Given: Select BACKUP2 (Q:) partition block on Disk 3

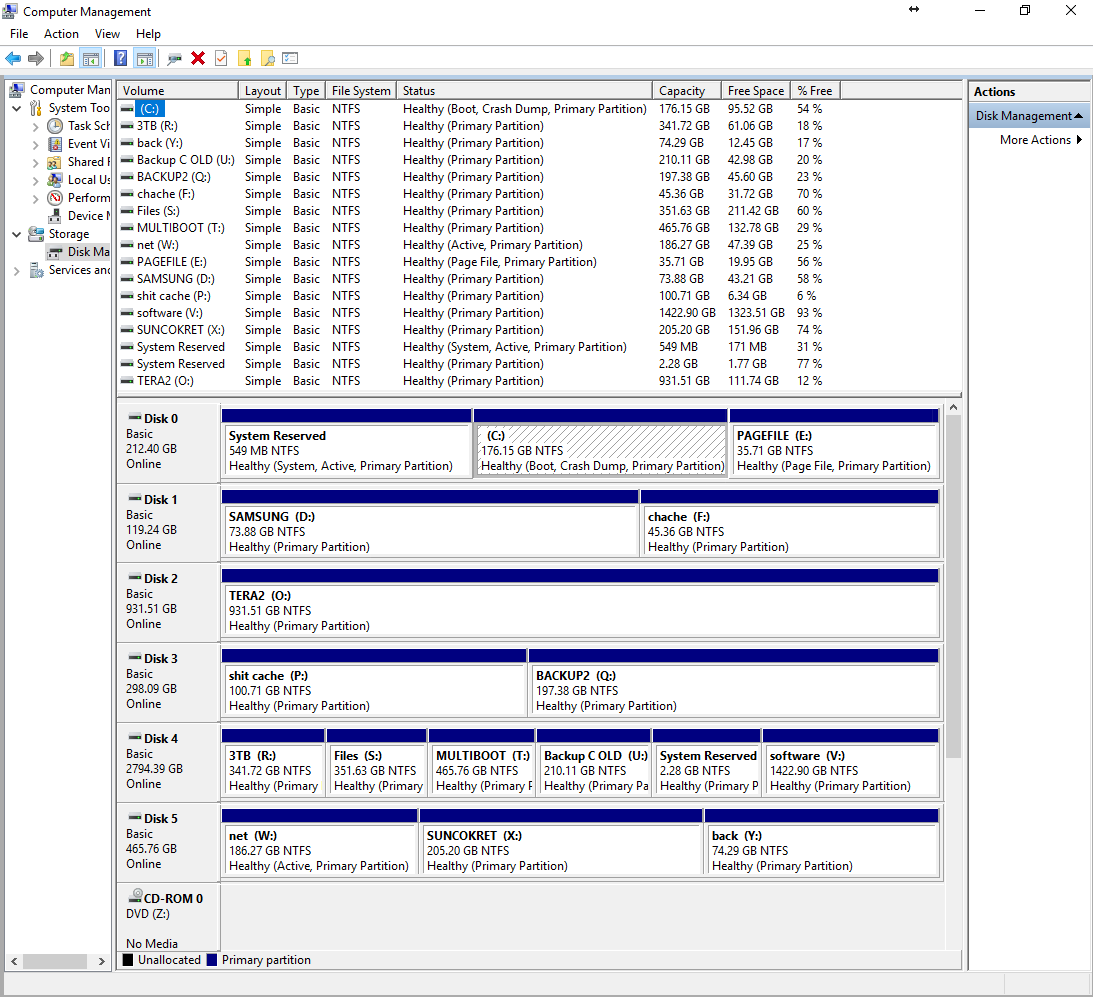Looking at the screenshot, I should point(733,683).
